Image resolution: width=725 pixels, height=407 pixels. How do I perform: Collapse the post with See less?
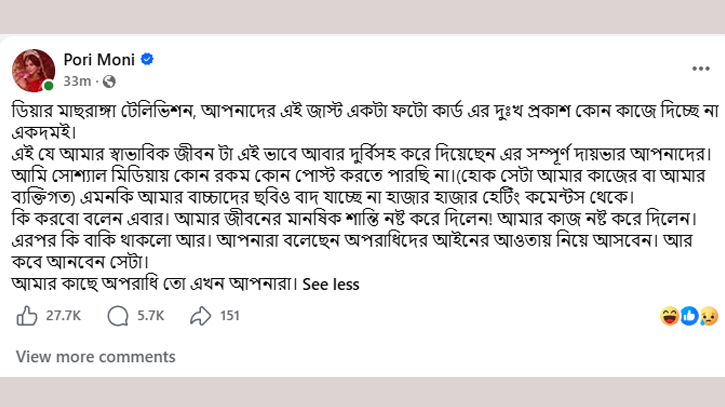point(331,284)
